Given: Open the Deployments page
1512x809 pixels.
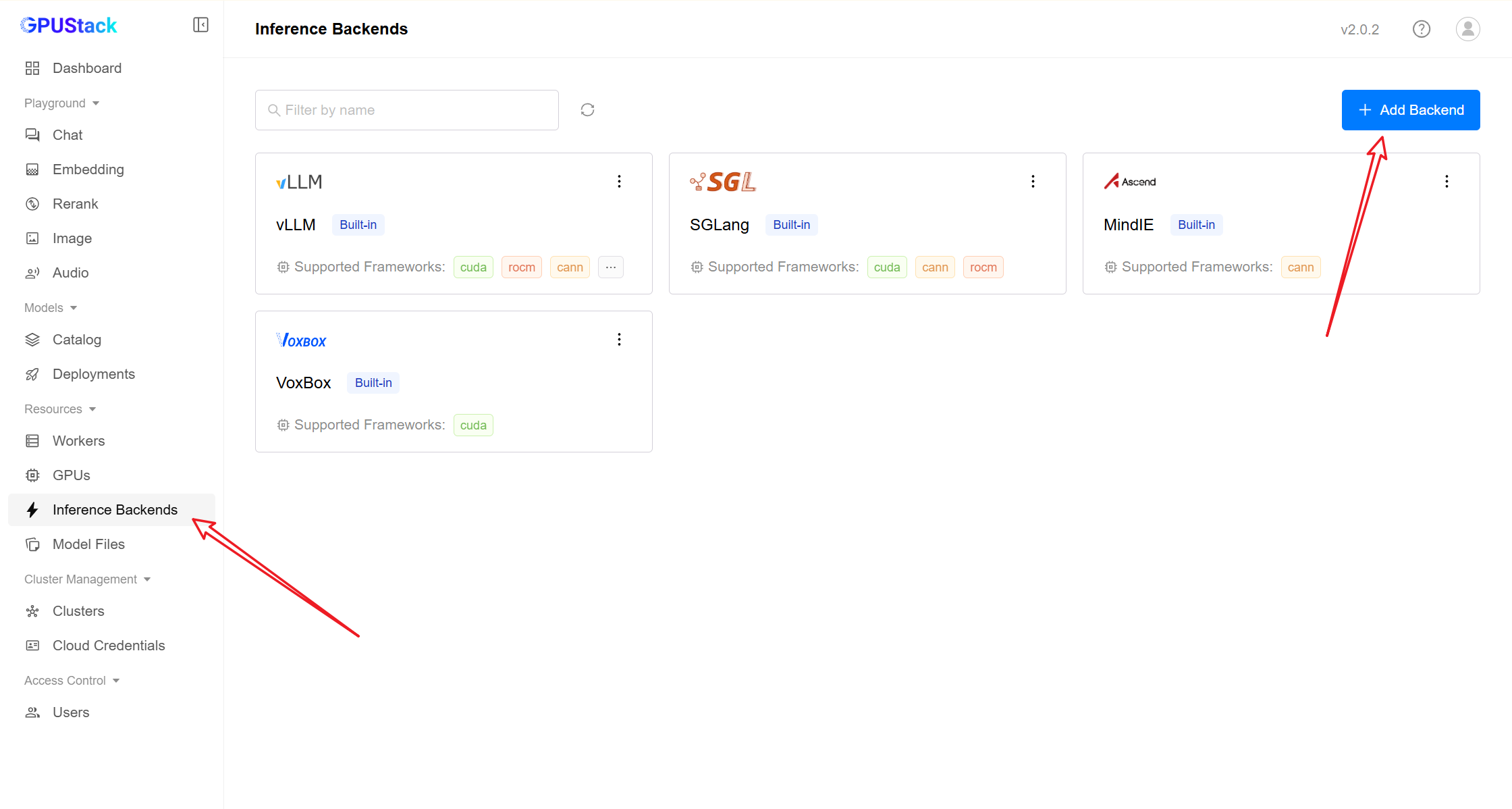Looking at the screenshot, I should (94, 374).
